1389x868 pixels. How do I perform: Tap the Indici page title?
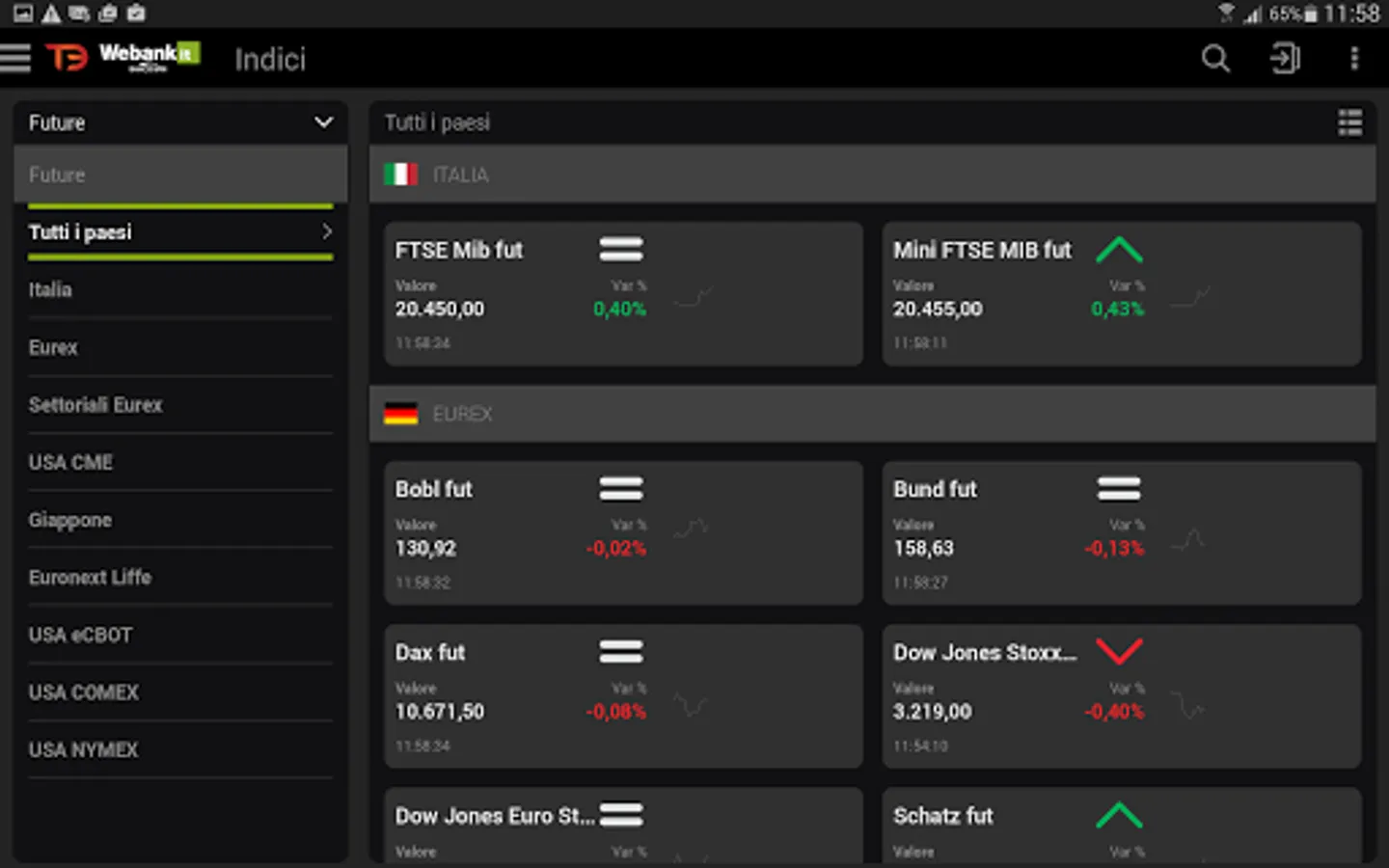tap(270, 59)
